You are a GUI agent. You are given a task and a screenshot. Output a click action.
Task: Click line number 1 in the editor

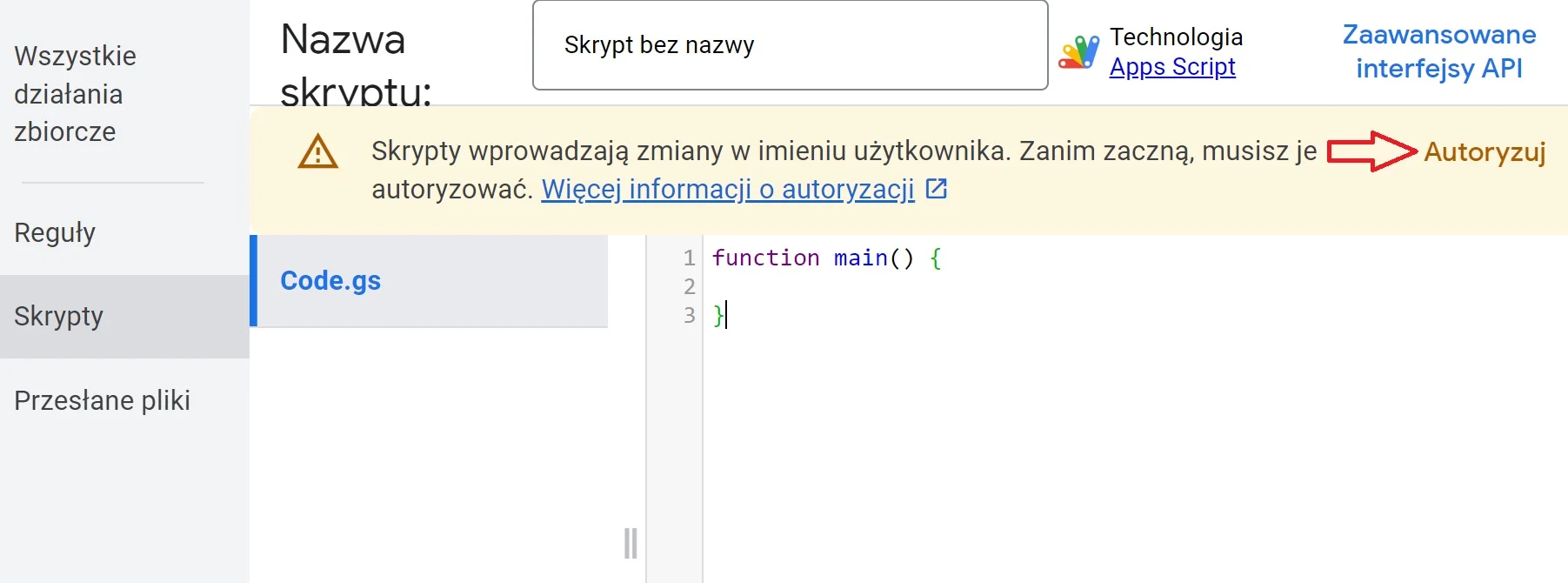tap(690, 258)
